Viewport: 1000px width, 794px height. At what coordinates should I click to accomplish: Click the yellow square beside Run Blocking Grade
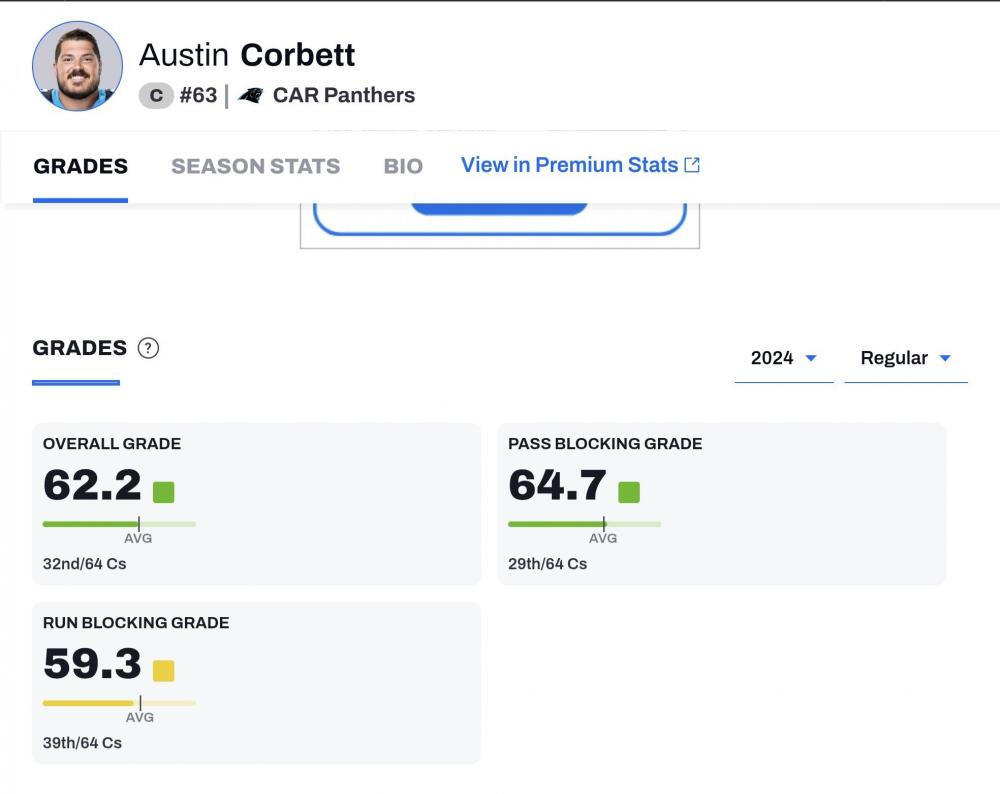[164, 671]
